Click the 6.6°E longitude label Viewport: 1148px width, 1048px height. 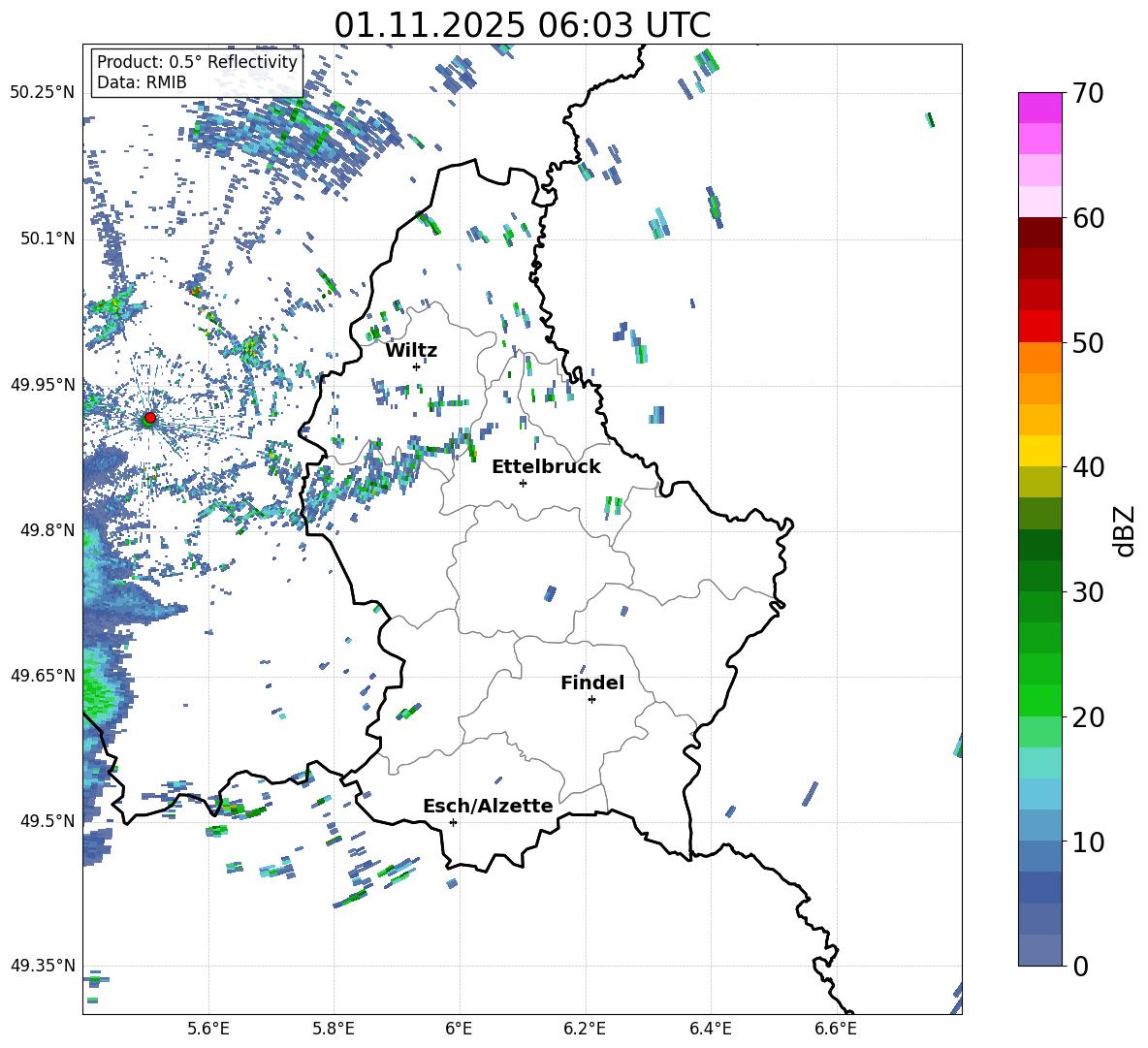point(836,1029)
